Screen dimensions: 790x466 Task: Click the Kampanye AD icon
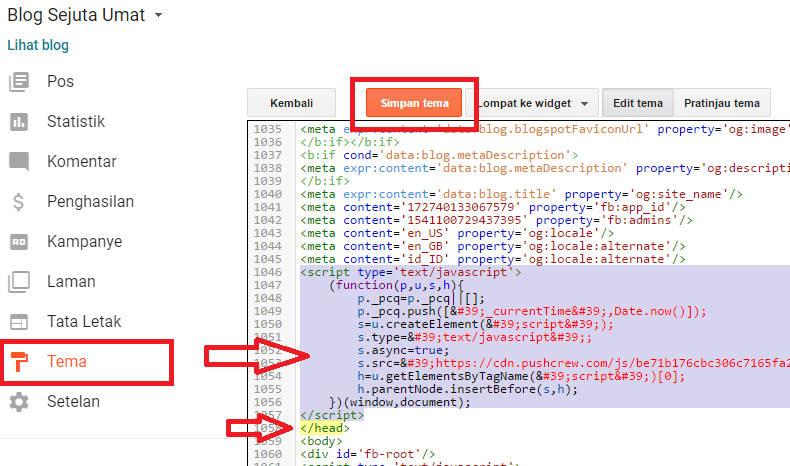tap(19, 242)
